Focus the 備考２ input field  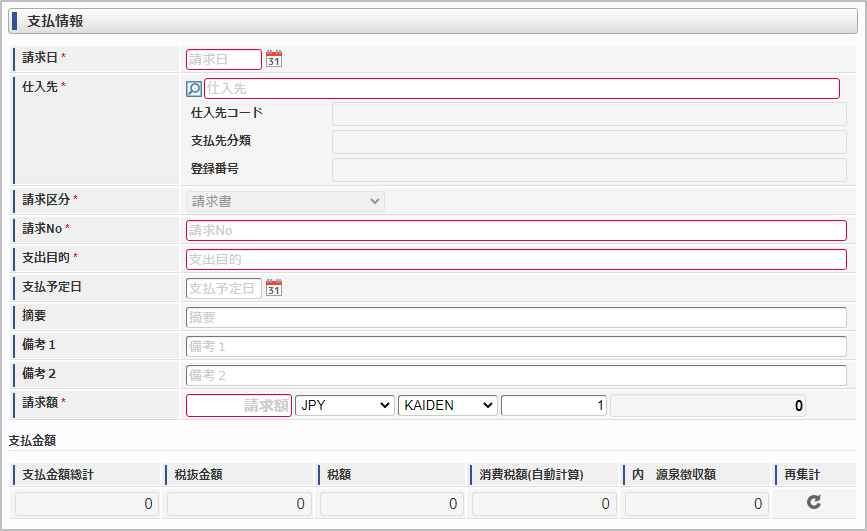tap(516, 376)
